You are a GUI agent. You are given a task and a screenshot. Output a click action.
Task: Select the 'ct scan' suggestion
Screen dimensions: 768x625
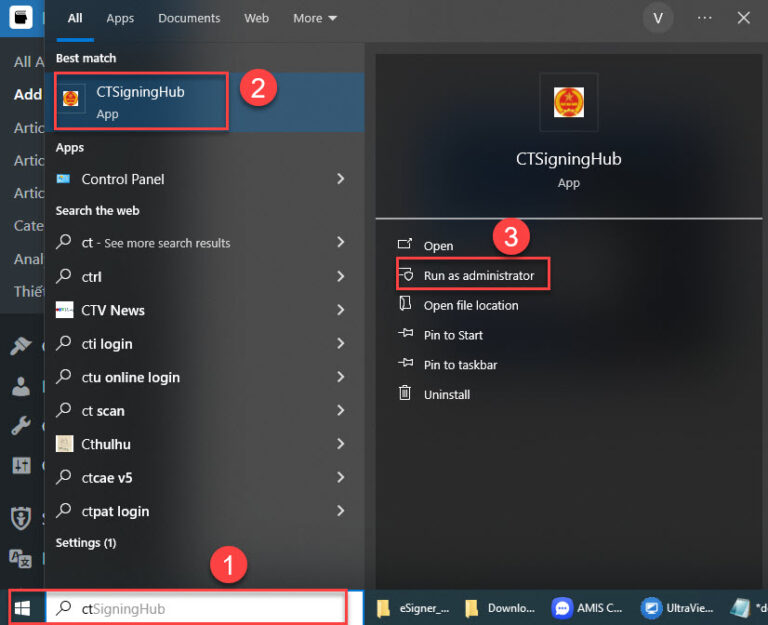coord(103,410)
